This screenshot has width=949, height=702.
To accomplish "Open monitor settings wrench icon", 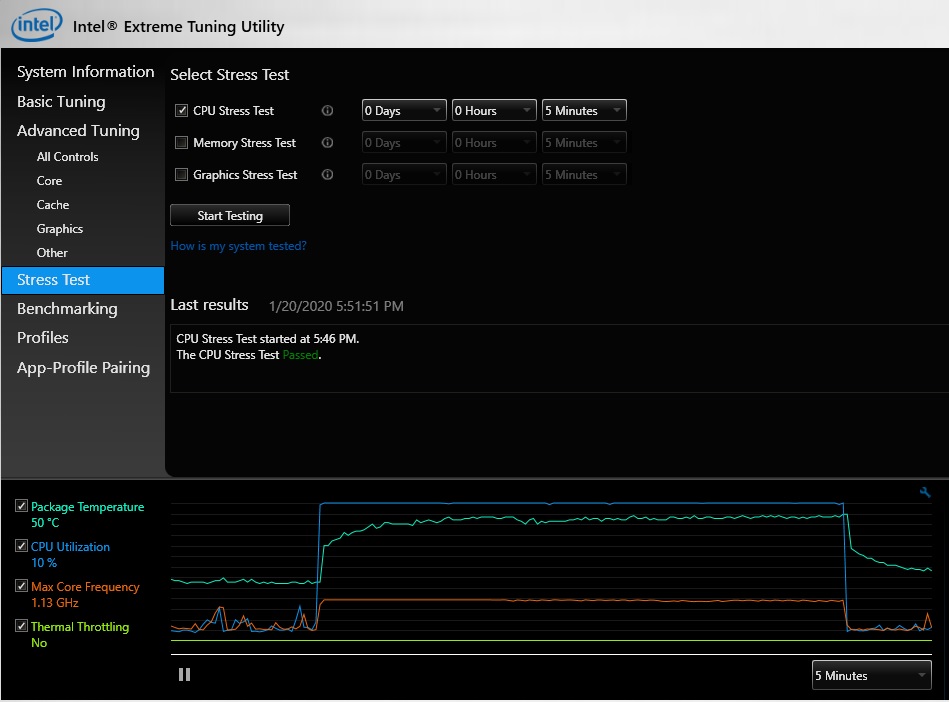I will click(x=925, y=493).
